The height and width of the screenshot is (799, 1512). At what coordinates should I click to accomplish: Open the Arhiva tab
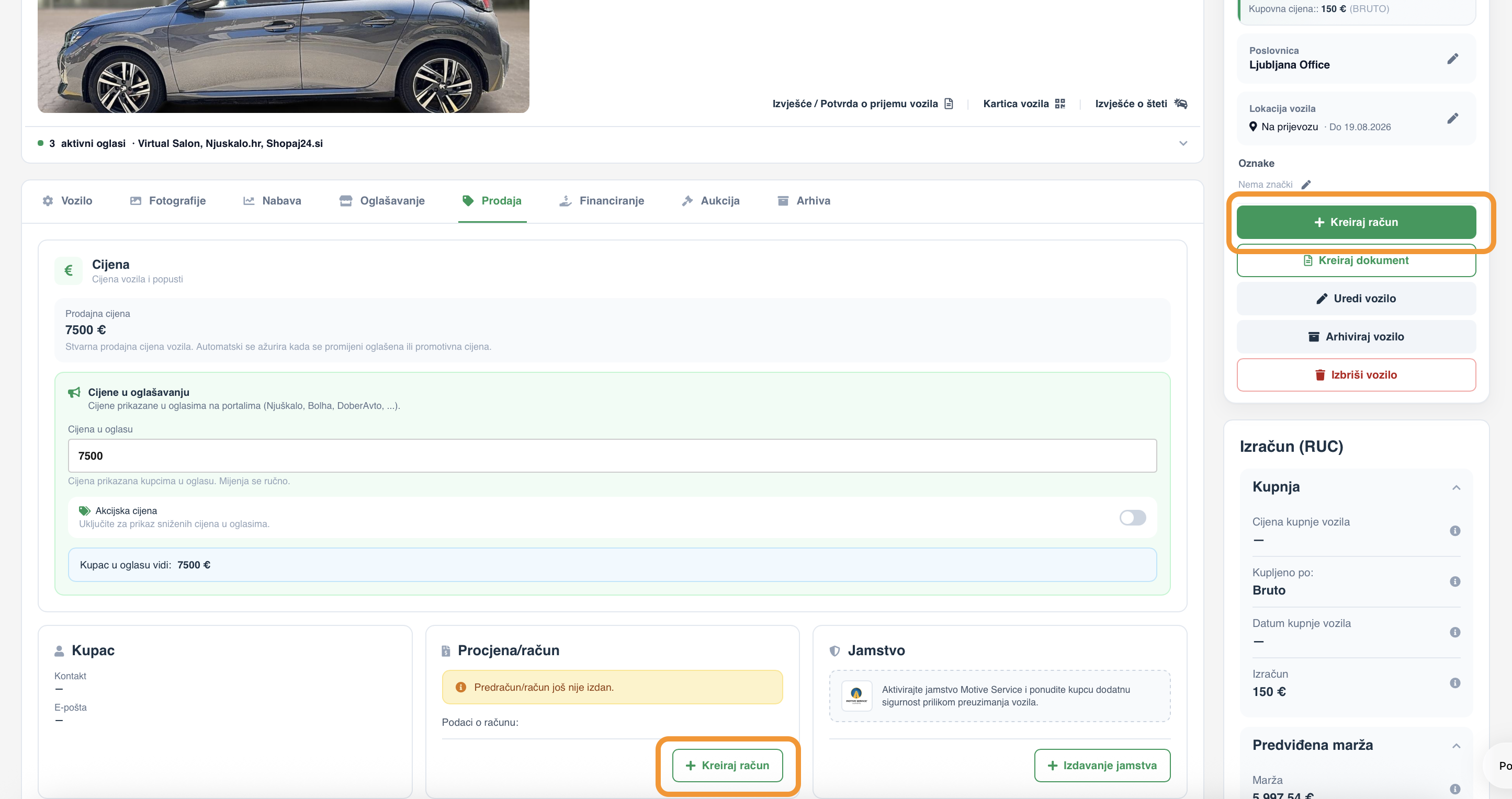(804, 201)
